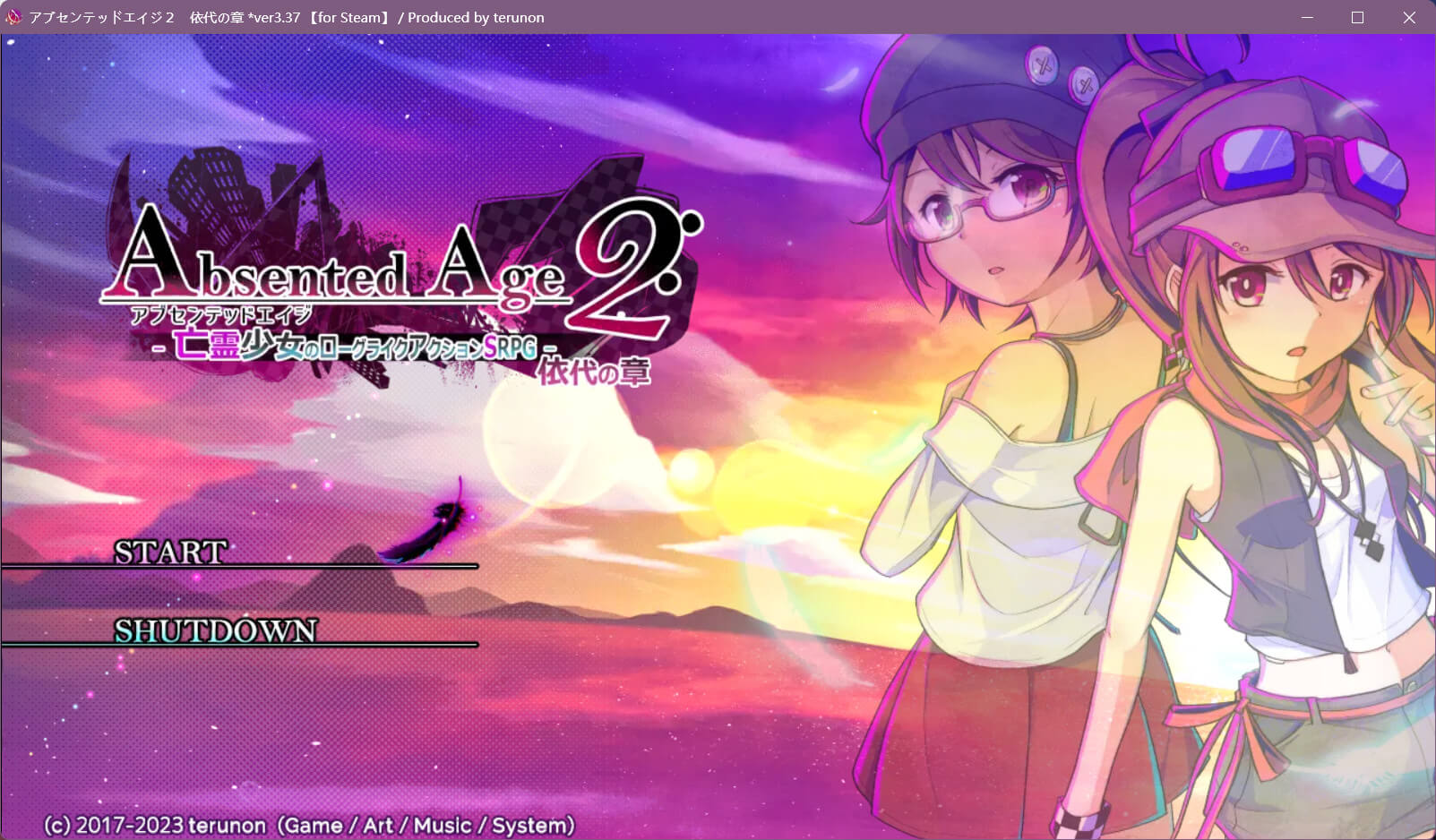Click the game's icon in the title bar

pos(13,17)
